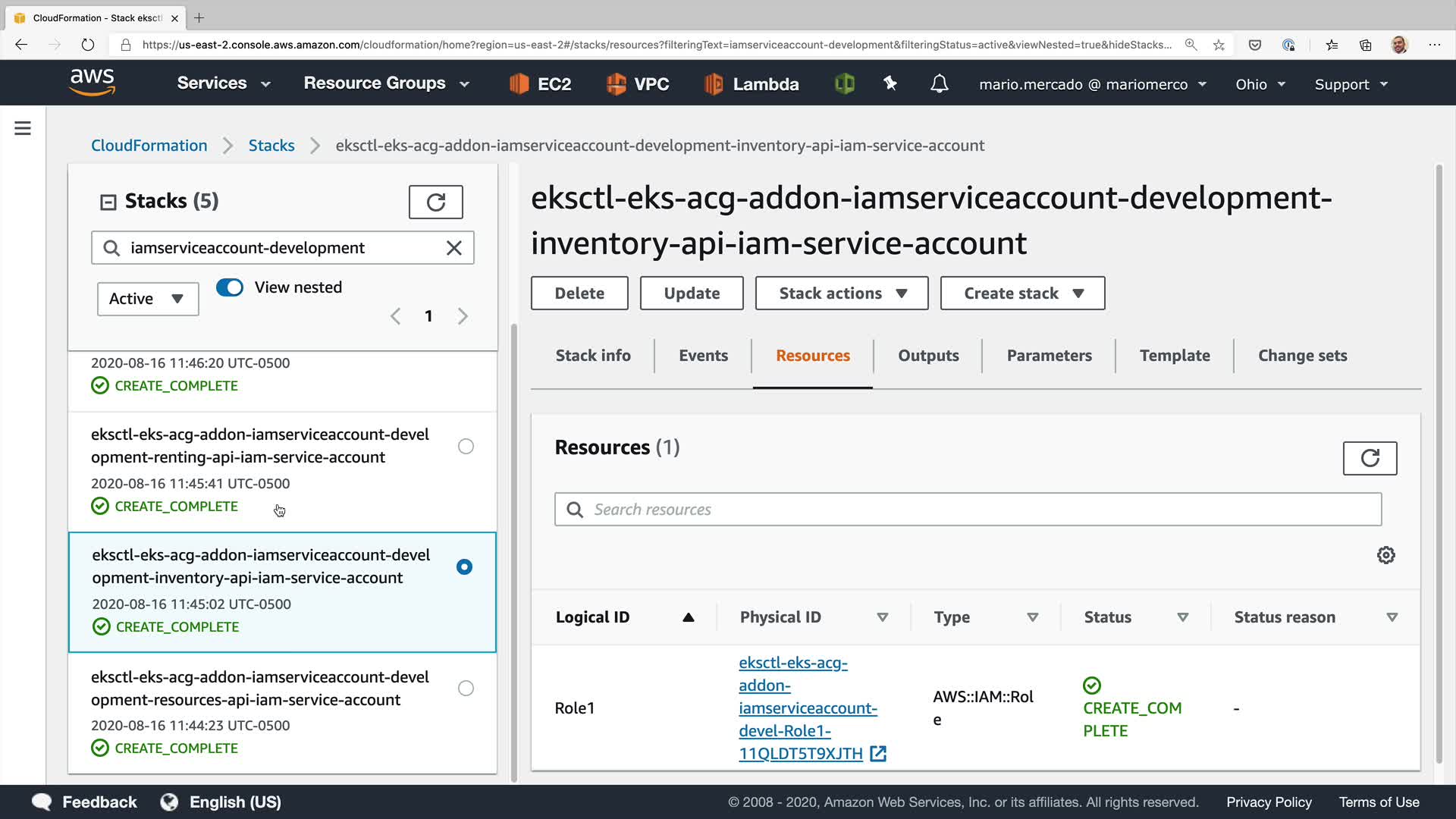1456x819 pixels.
Task: Open the Ohio region selector
Action: 1260,84
